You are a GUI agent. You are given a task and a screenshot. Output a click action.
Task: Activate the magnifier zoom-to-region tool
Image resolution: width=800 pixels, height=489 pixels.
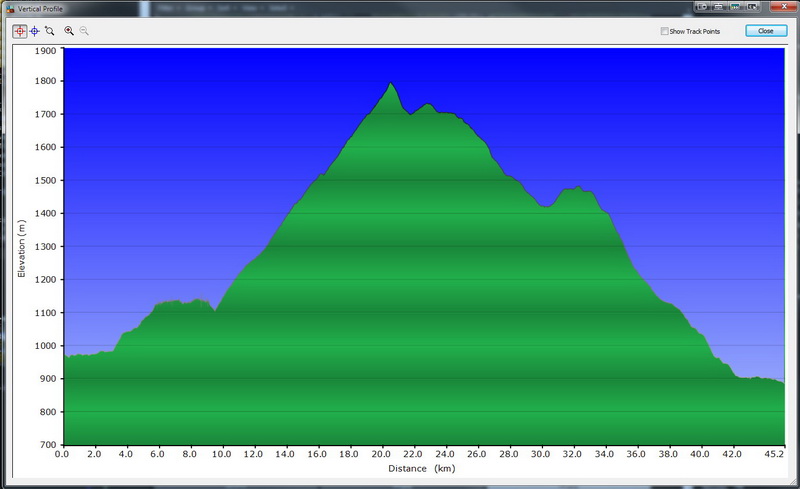click(49, 31)
